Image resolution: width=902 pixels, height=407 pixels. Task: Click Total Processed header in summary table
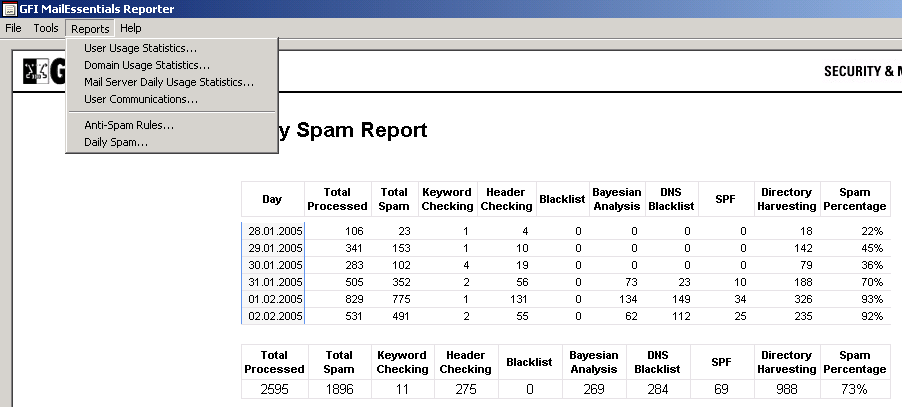coord(274,362)
